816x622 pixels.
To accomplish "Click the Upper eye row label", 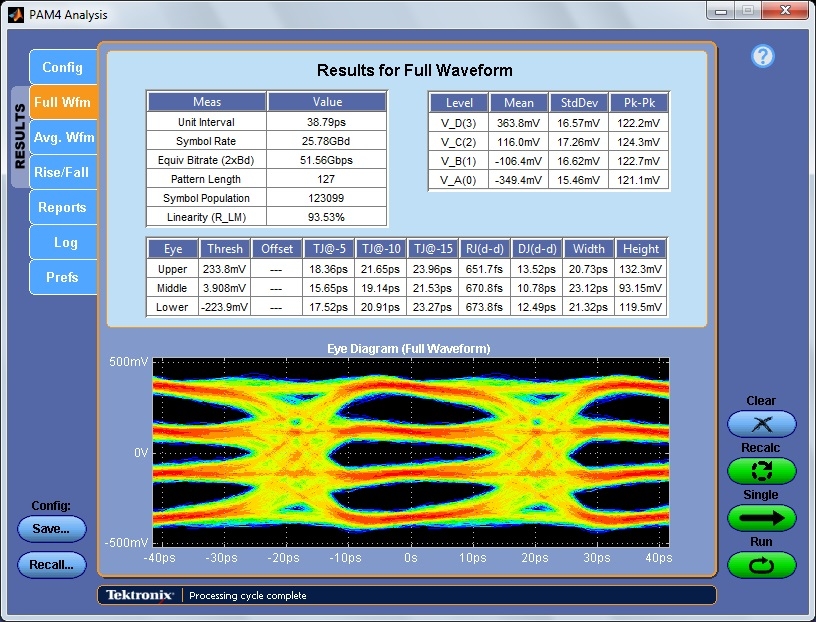I will [172, 269].
